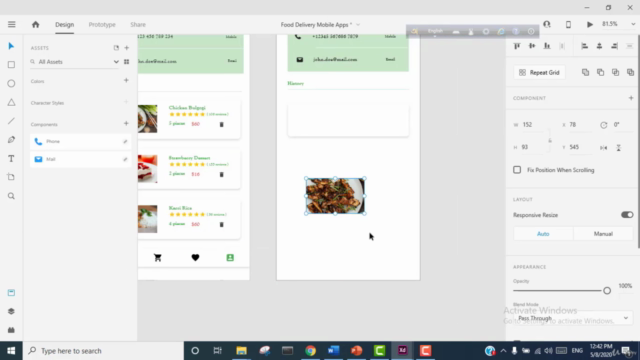The image size is (640, 360).
Task: Open the document title dropdown arrow
Action: pos(358,25)
